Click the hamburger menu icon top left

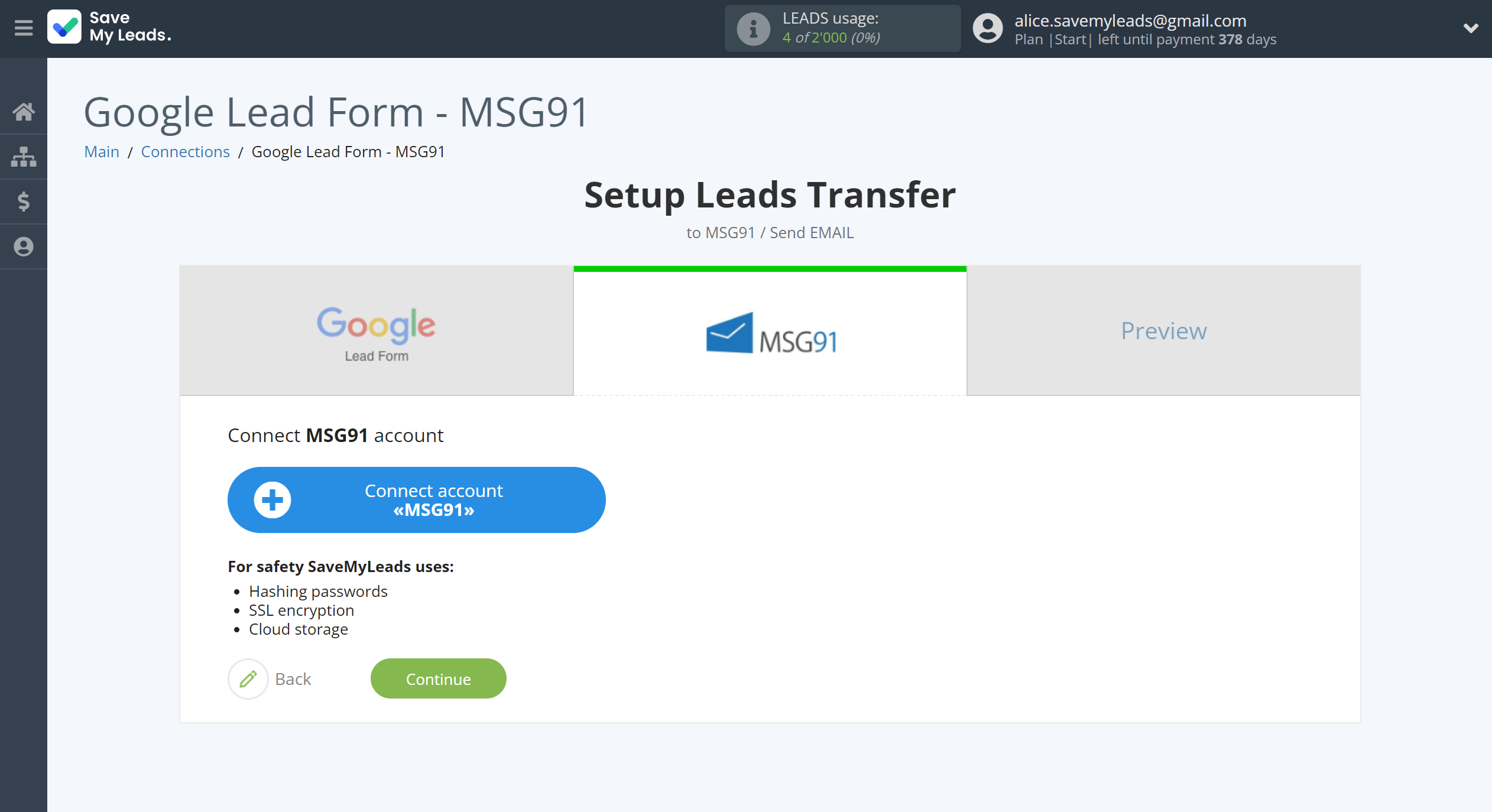[23, 29]
